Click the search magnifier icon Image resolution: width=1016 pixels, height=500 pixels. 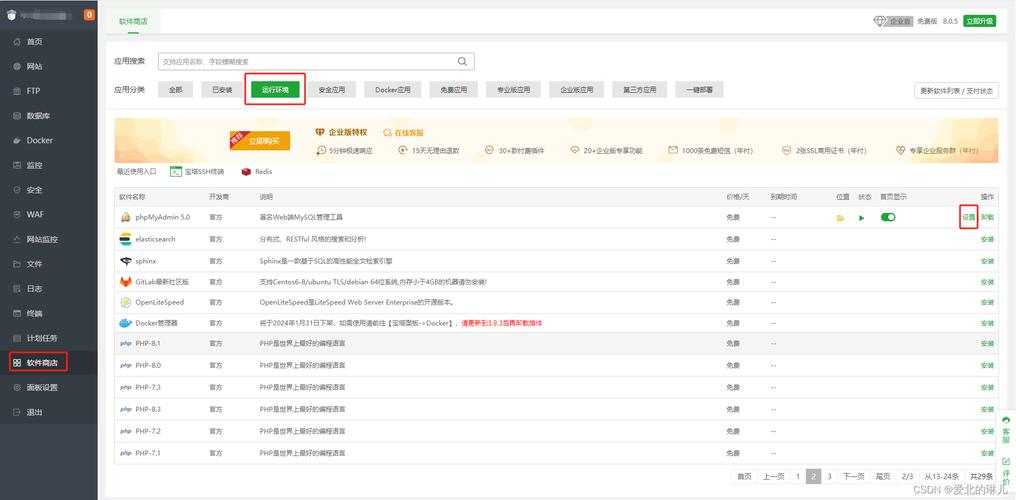tap(462, 62)
